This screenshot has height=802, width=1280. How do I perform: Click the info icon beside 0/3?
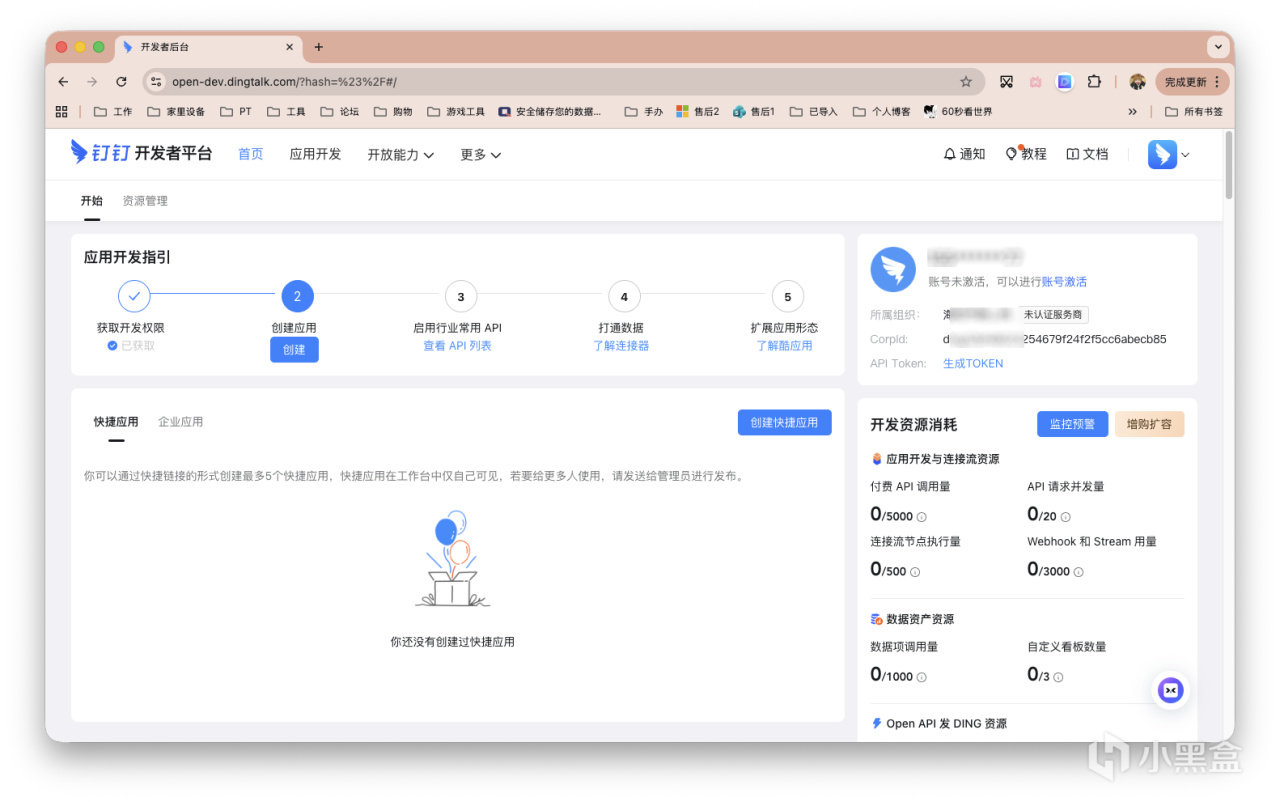pos(1058,677)
